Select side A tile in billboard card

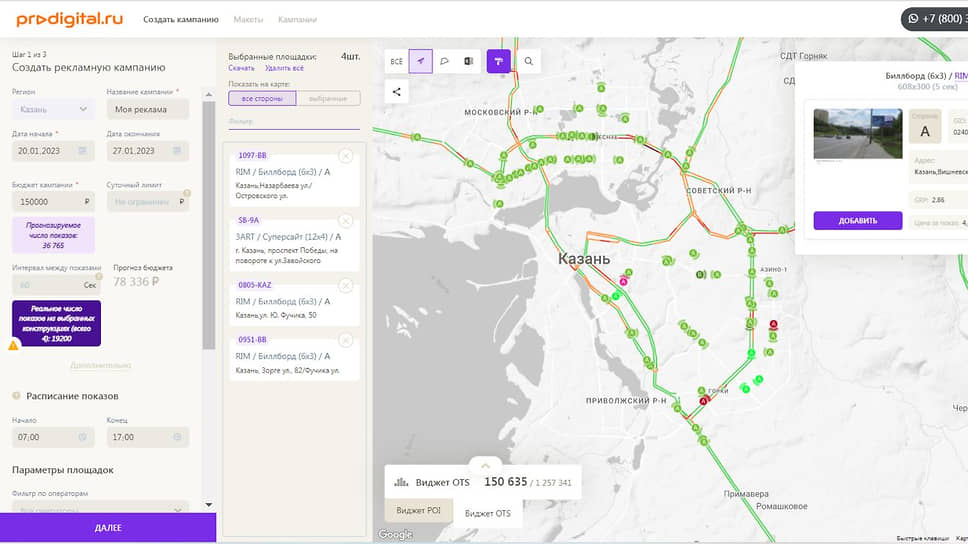pos(925,127)
